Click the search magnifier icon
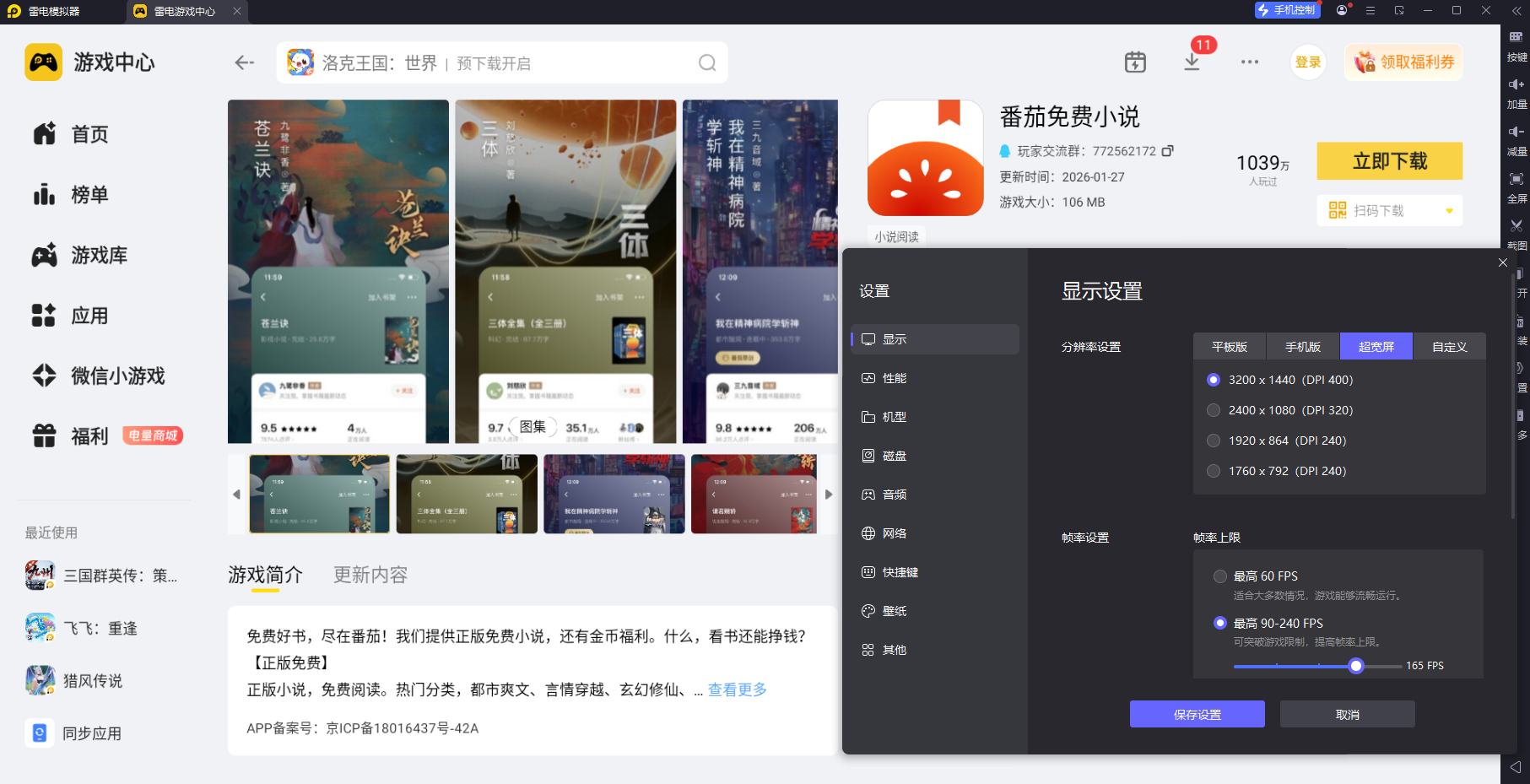Image resolution: width=1530 pixels, height=784 pixels. coord(707,63)
